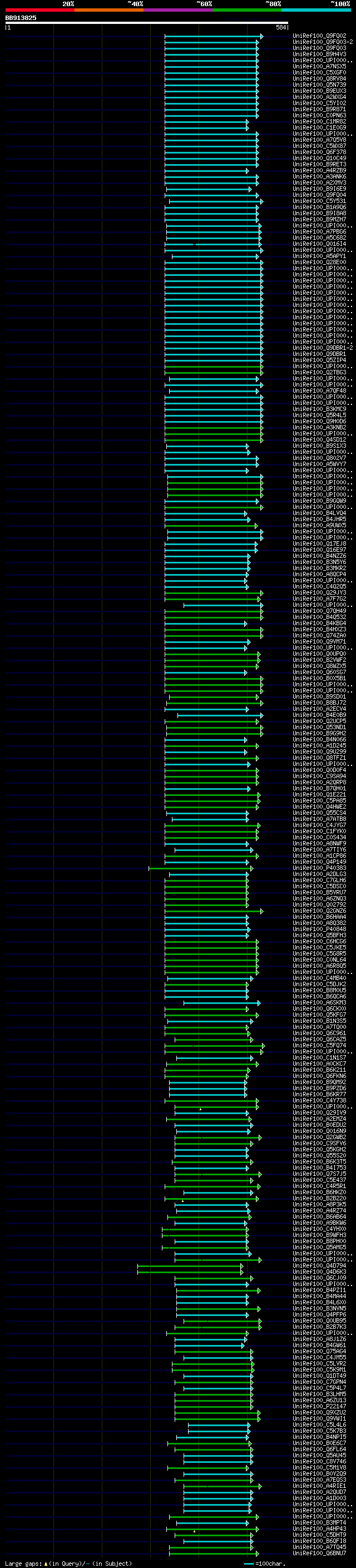Select label UniRef100_Q6F378

(319, 152)
